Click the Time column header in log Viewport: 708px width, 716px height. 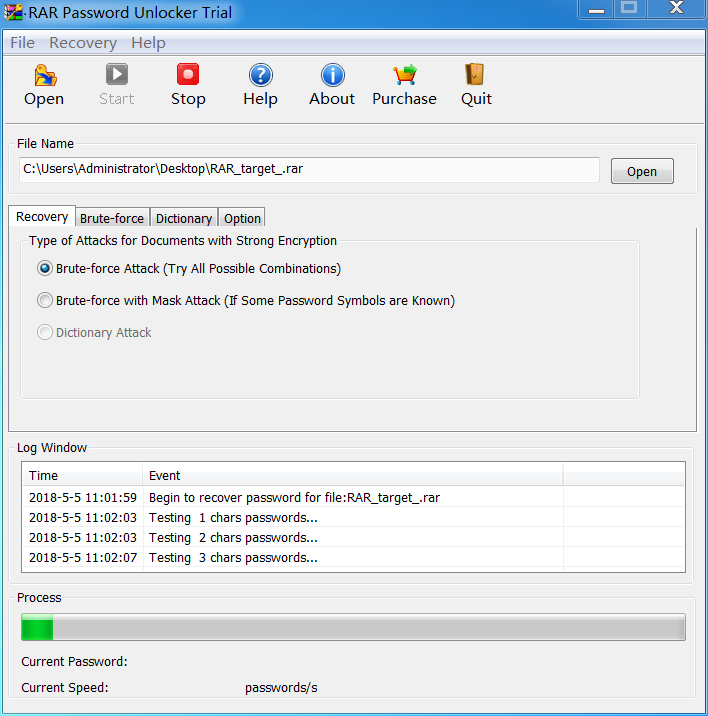83,475
